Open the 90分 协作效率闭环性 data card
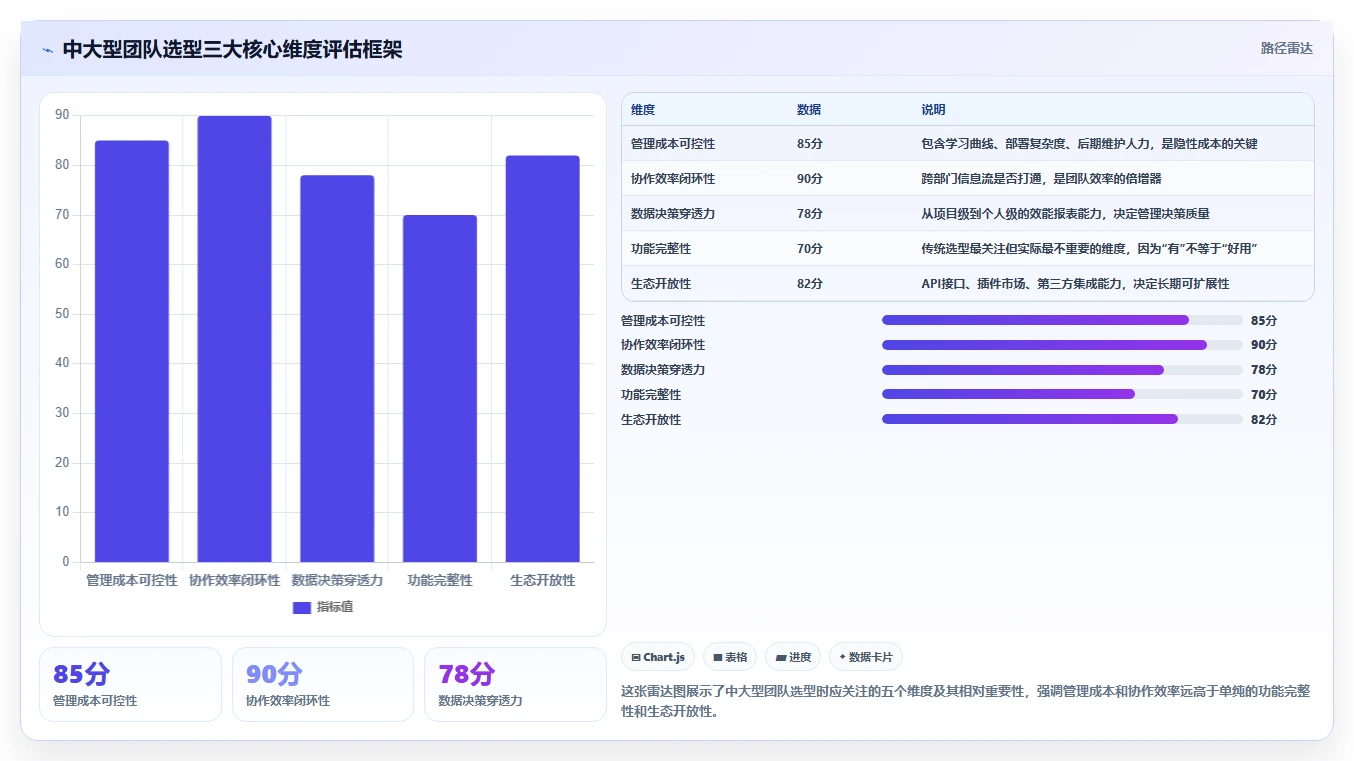This screenshot has width=1354, height=761. (323, 684)
